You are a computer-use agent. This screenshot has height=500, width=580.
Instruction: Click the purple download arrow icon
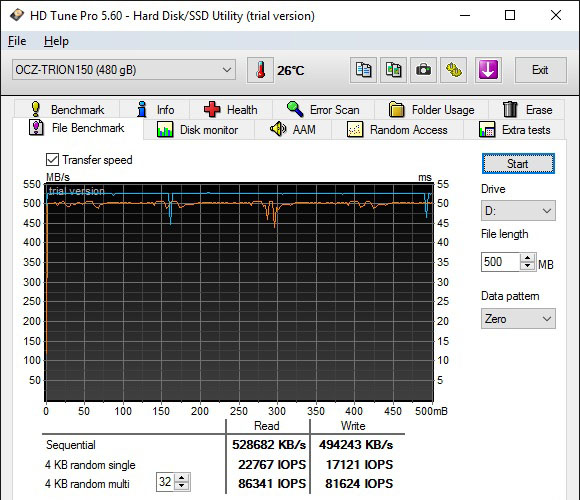pos(488,70)
